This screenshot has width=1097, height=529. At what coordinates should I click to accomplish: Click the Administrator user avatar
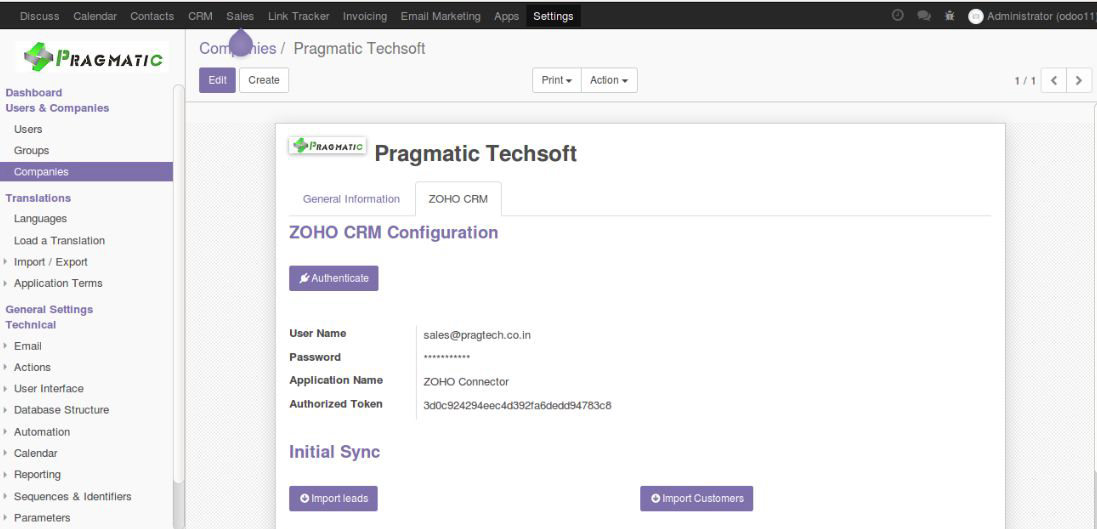(x=975, y=16)
